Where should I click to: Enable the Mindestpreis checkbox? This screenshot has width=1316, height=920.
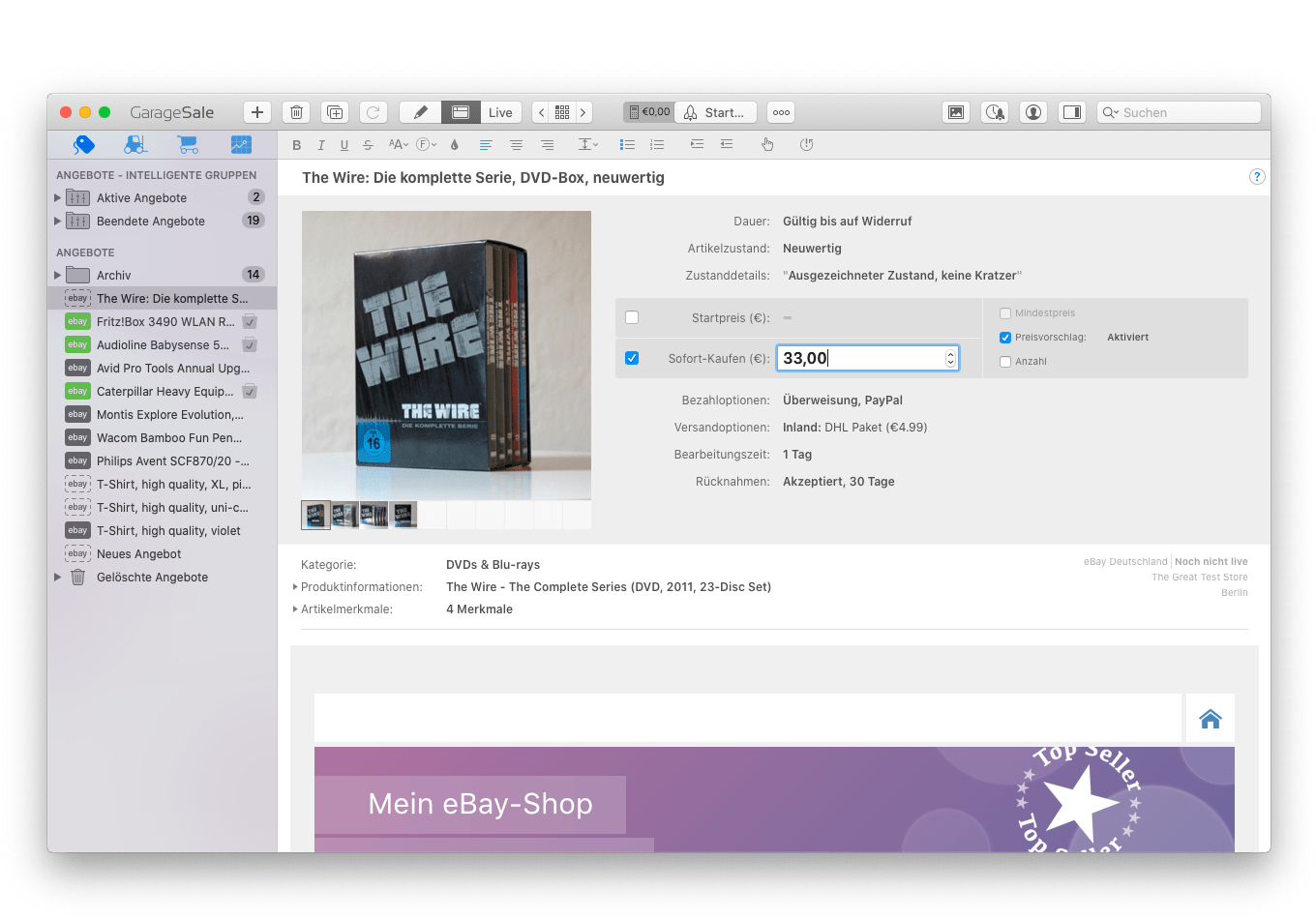click(1005, 313)
